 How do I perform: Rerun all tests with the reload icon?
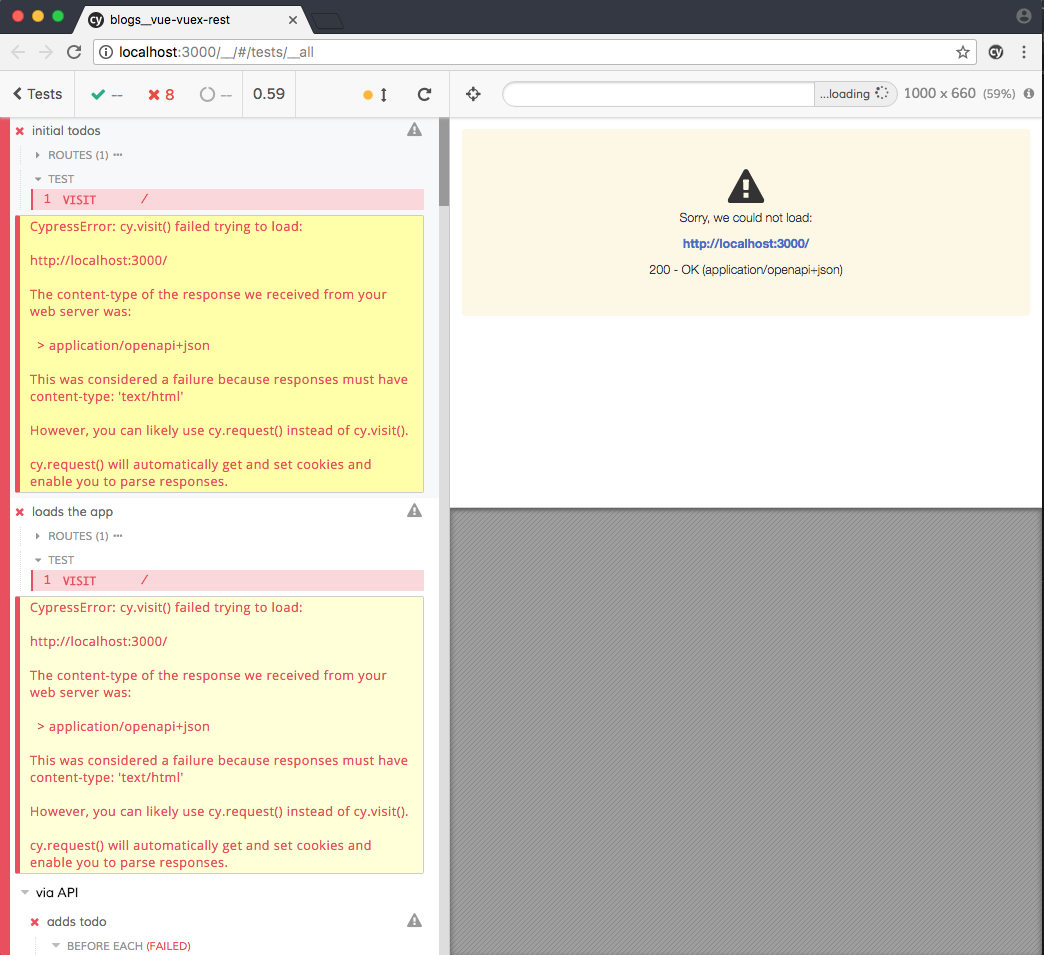click(x=424, y=95)
